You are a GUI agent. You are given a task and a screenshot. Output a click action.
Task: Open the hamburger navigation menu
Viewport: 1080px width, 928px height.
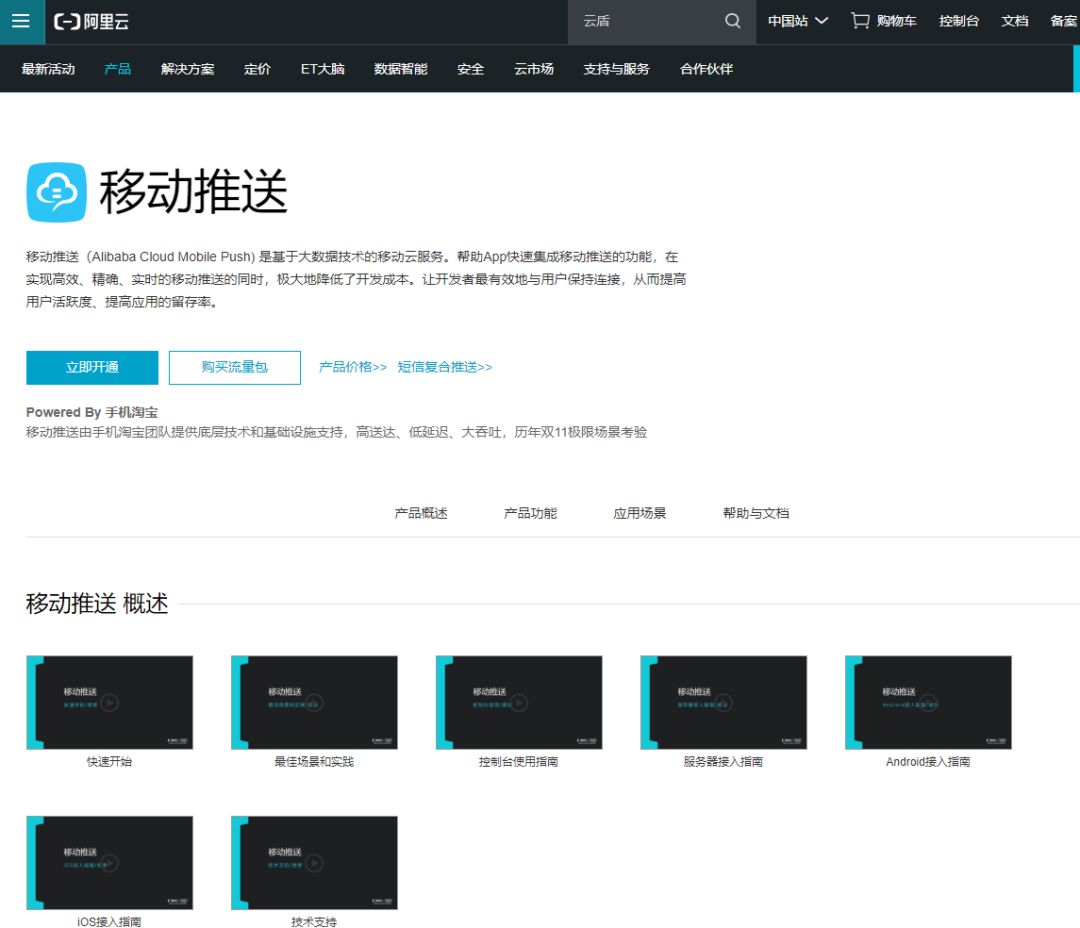[x=21, y=21]
